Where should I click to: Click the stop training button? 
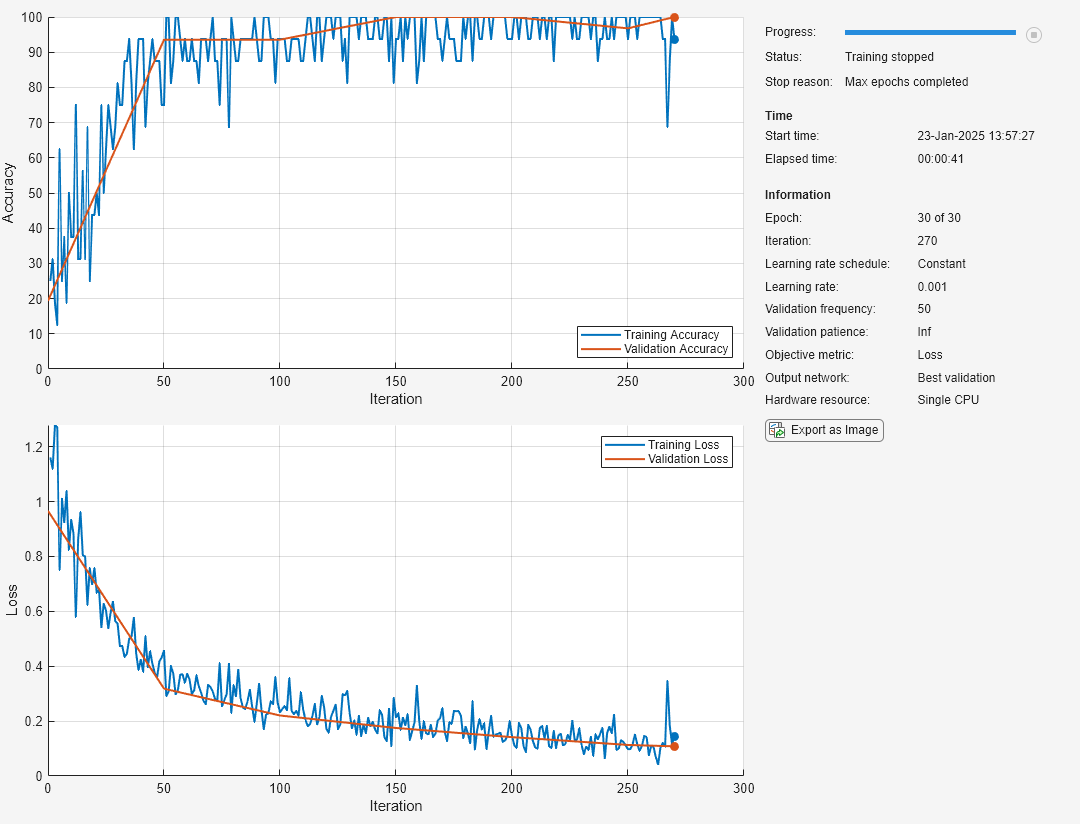click(x=1034, y=34)
